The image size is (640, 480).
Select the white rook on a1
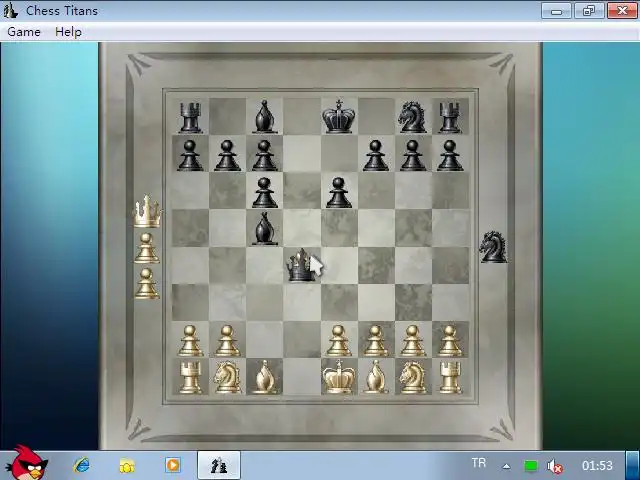point(190,378)
